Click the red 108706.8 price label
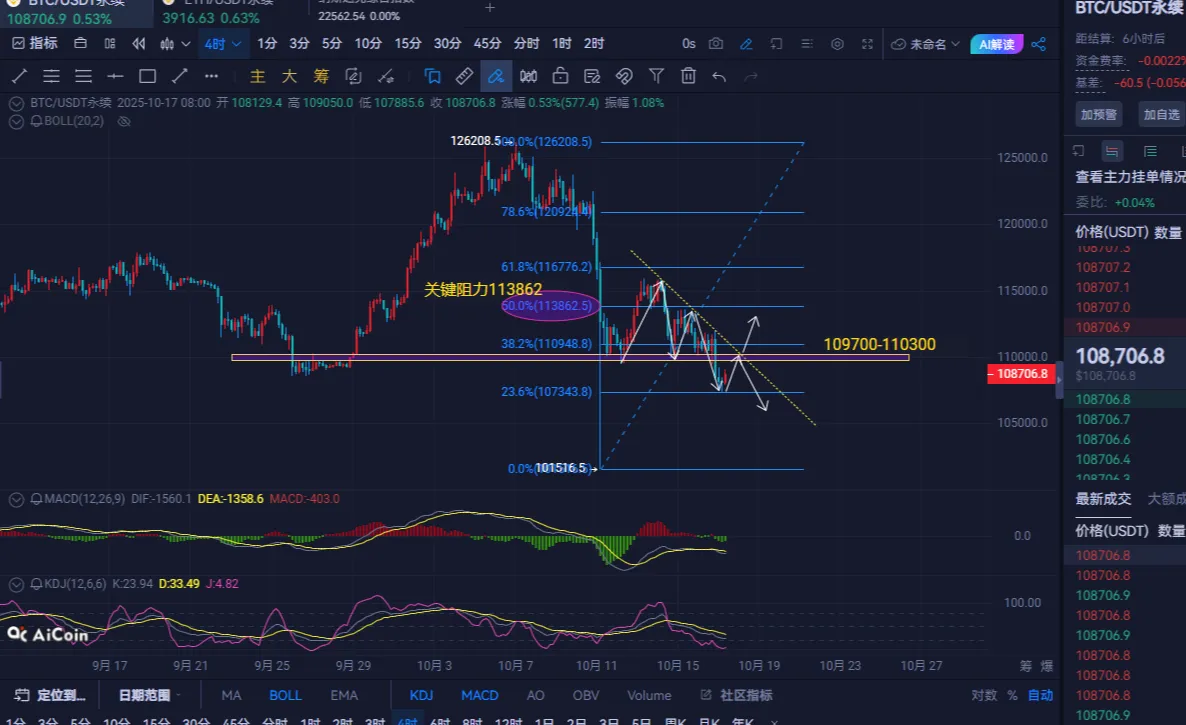 pyautogui.click(x=1021, y=374)
